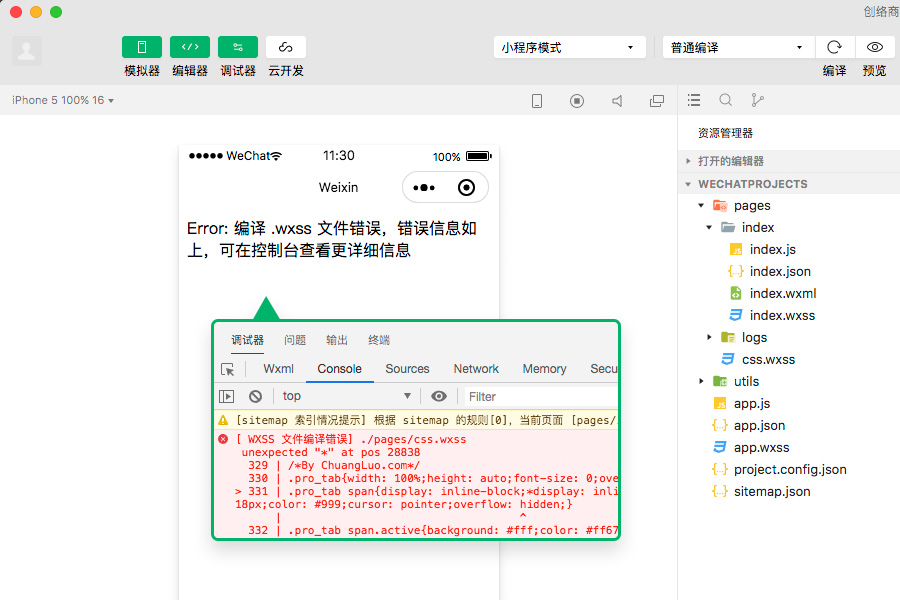The height and width of the screenshot is (600, 900).
Task: Mute simulator sound via the speaker icon
Action: (x=616, y=100)
